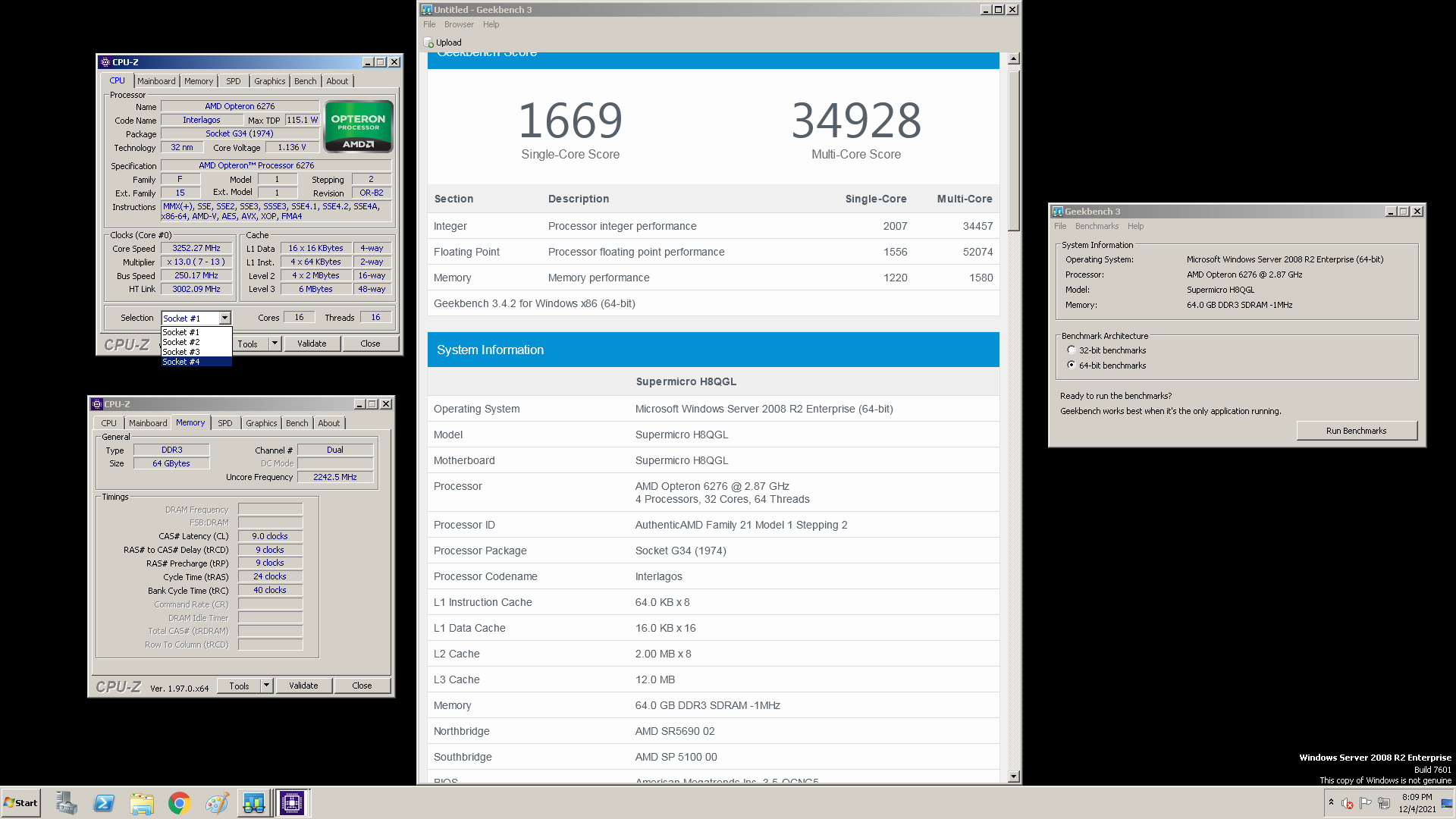Click the Geekbench 3 results window title icon
The width and height of the screenshot is (1456, 819).
click(x=426, y=10)
